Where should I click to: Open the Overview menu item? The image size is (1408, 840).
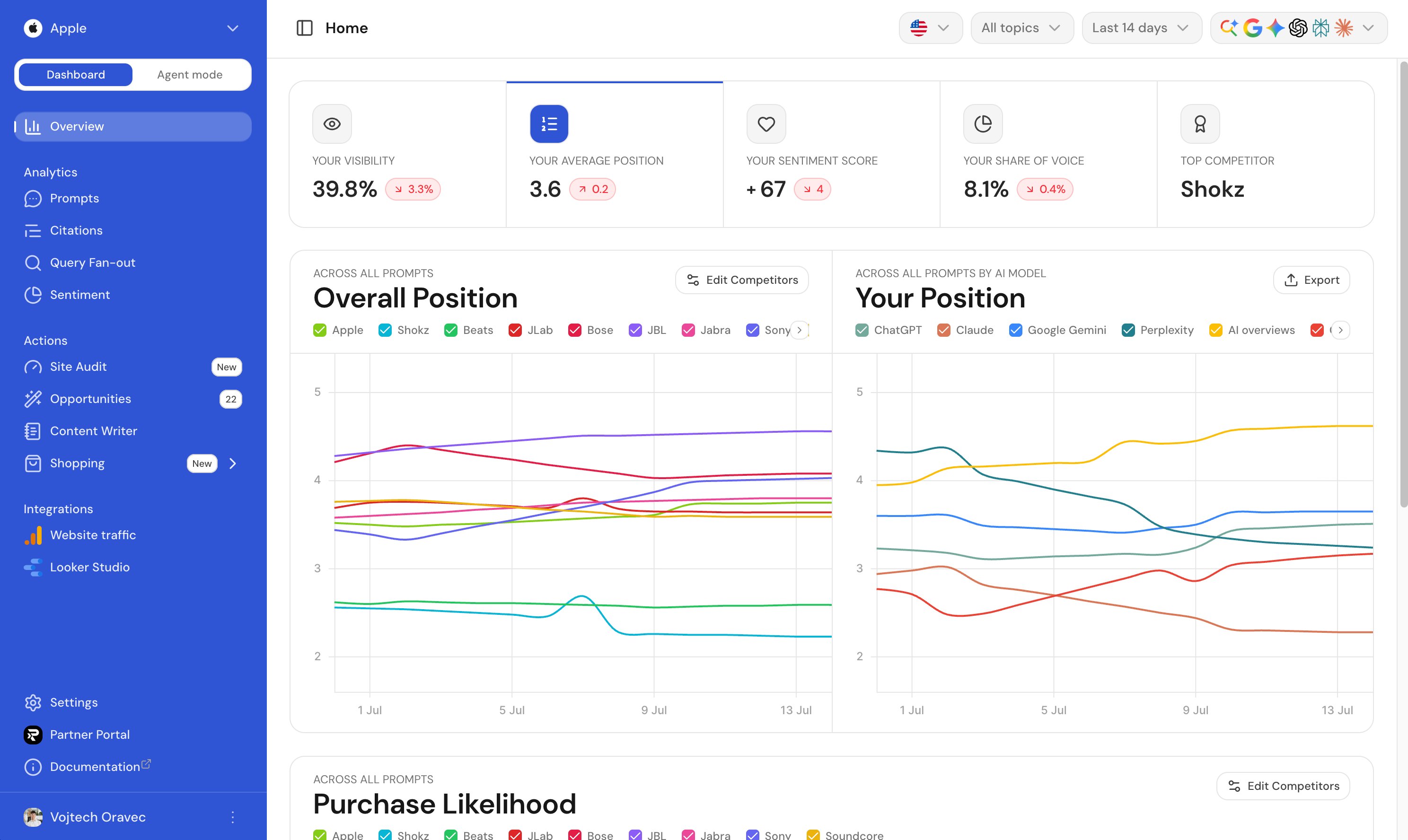pos(133,127)
